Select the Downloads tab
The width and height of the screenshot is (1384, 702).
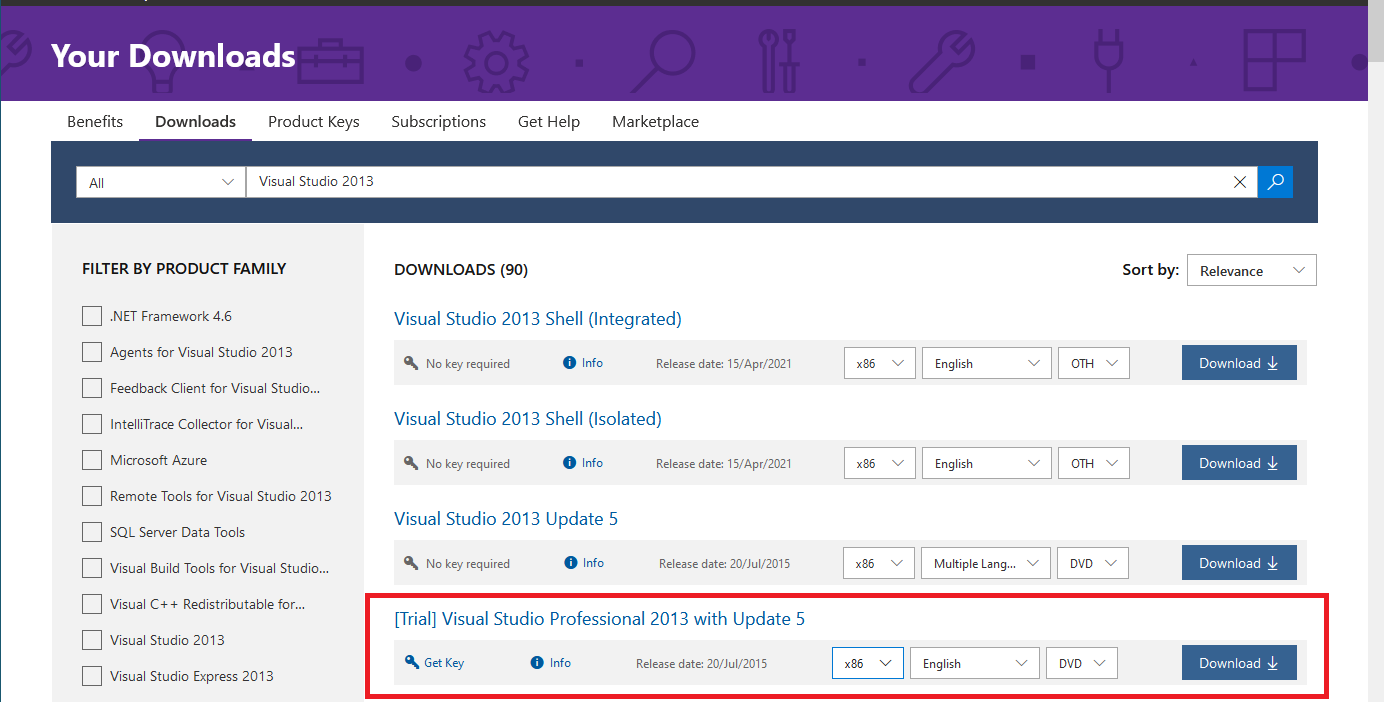coord(195,121)
